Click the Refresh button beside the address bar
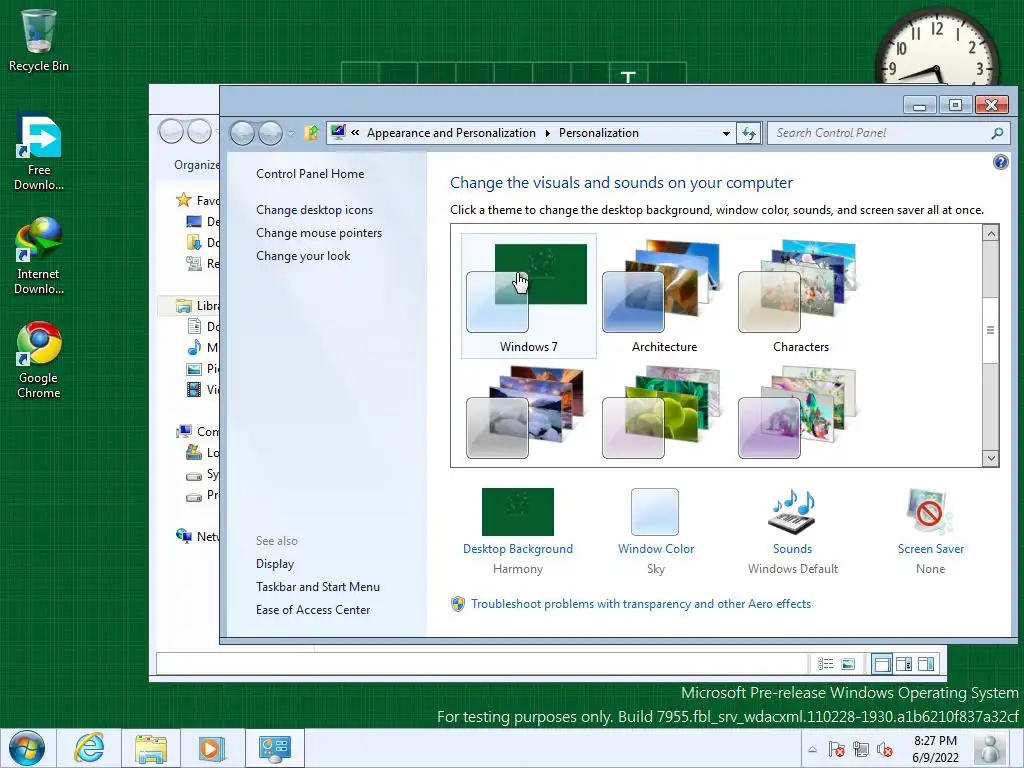 point(748,133)
